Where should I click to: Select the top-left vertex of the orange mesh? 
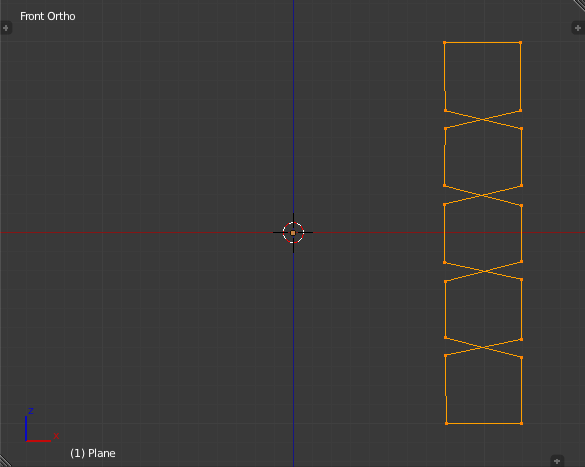pyautogui.click(x=445, y=43)
